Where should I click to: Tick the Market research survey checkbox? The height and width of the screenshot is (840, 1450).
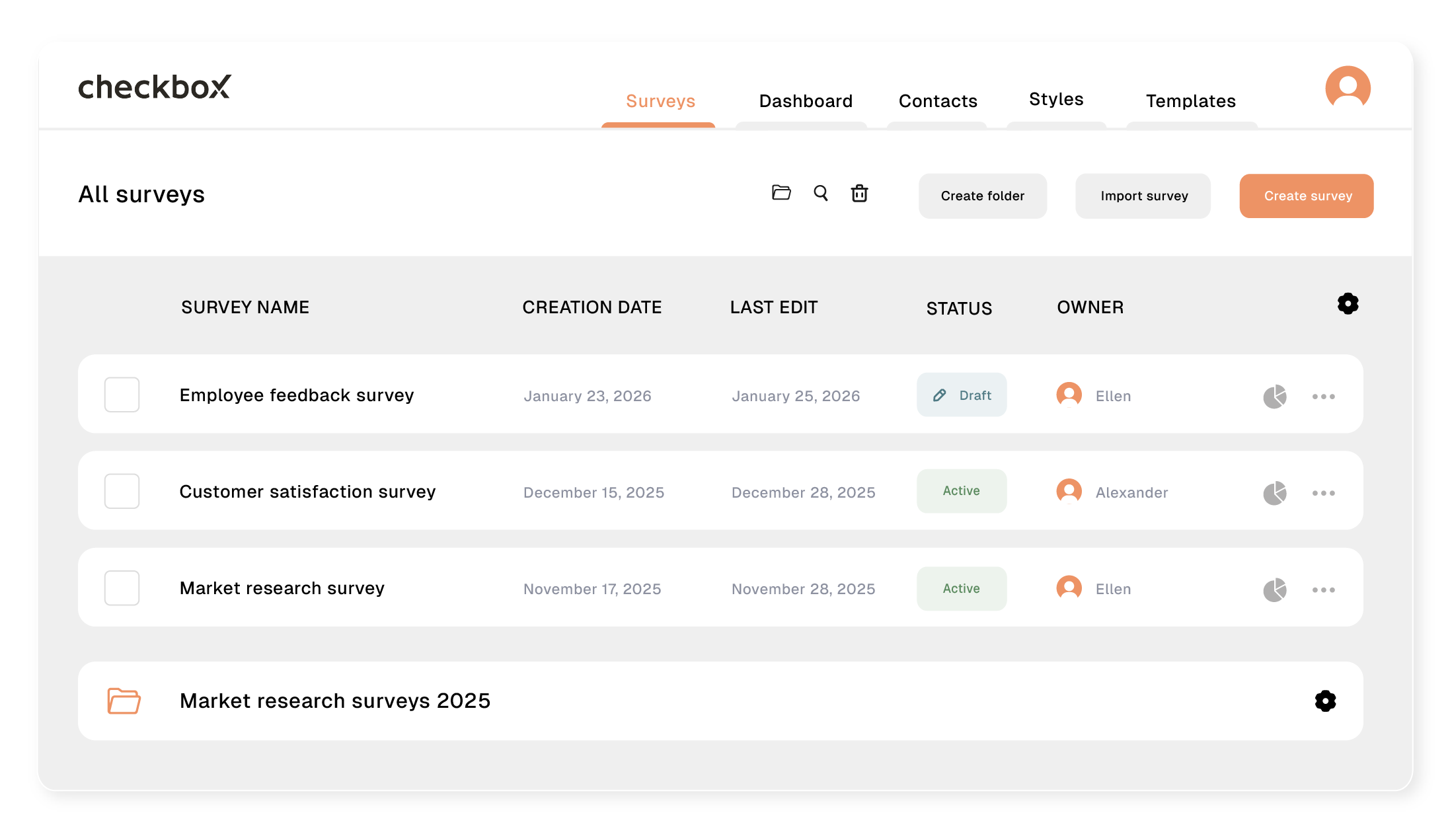(x=122, y=588)
